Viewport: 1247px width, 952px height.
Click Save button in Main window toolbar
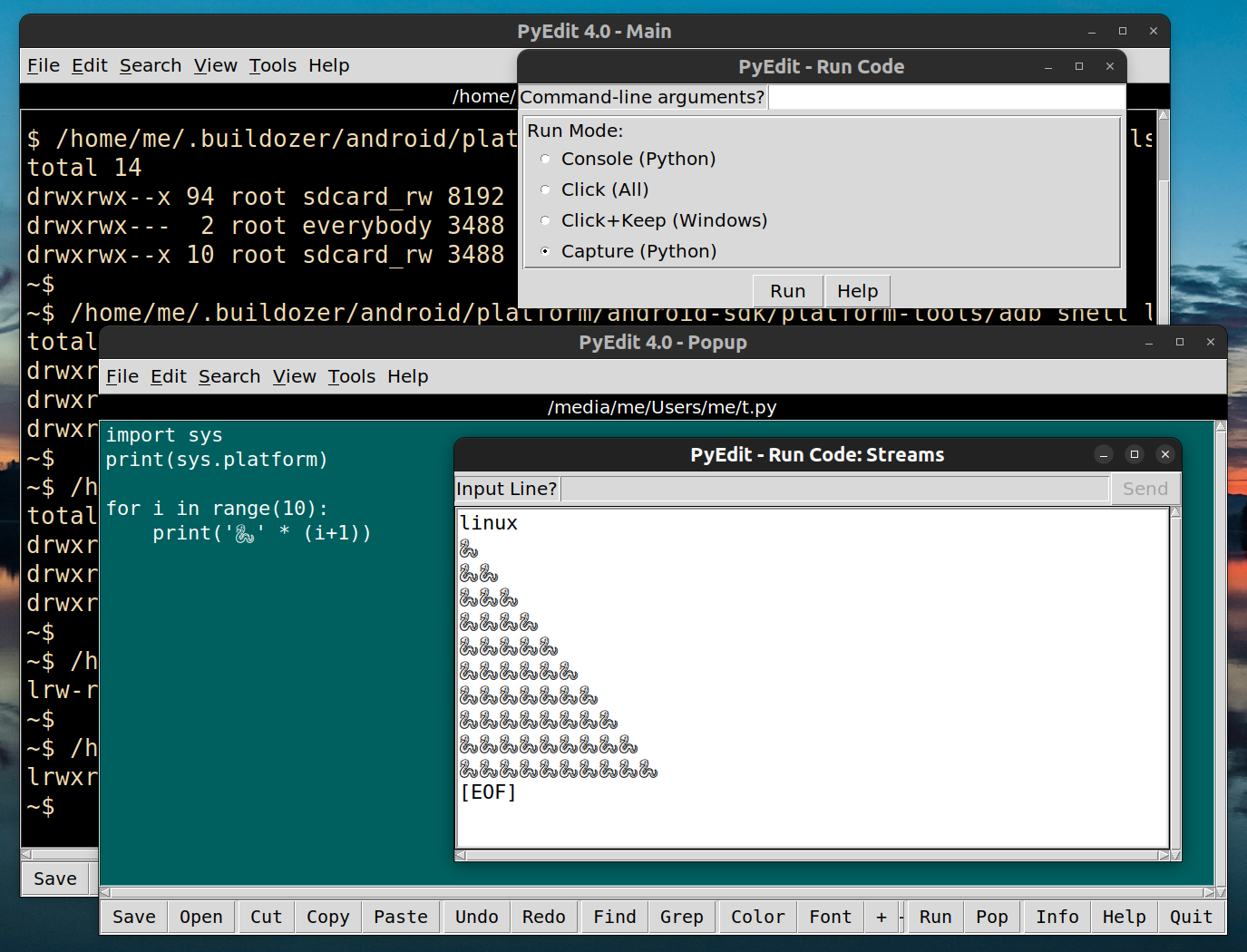tap(55, 879)
